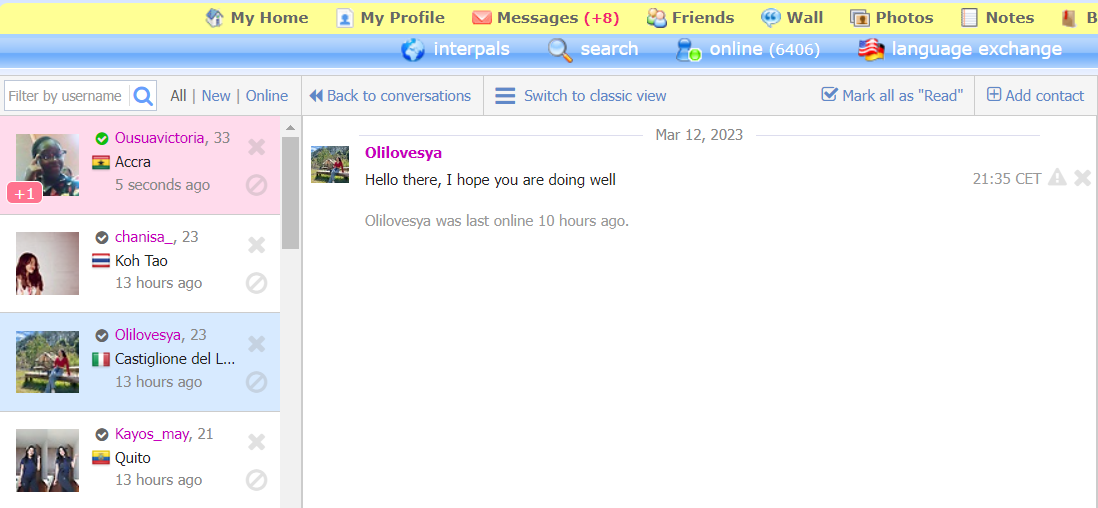Open Olilovesya username link in the sidebar
Screen dimensions: 1098x508
coord(148,335)
